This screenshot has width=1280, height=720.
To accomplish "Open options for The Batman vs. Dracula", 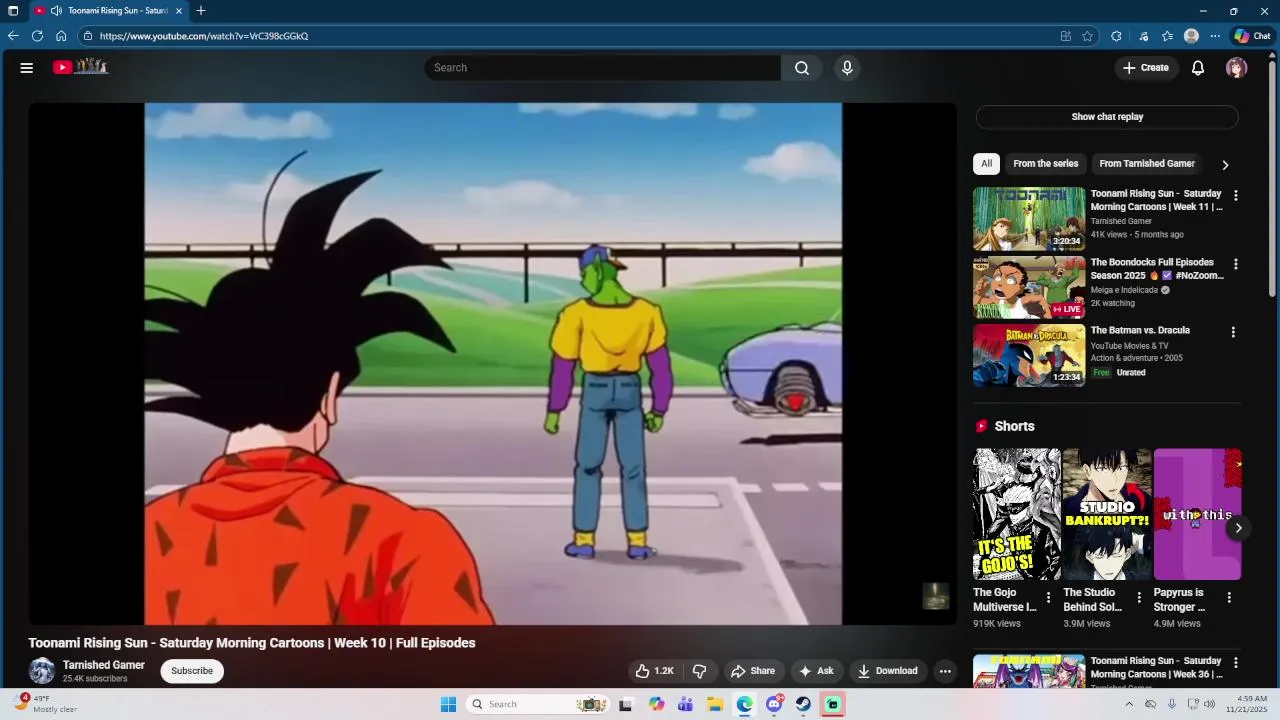I will (1233, 332).
